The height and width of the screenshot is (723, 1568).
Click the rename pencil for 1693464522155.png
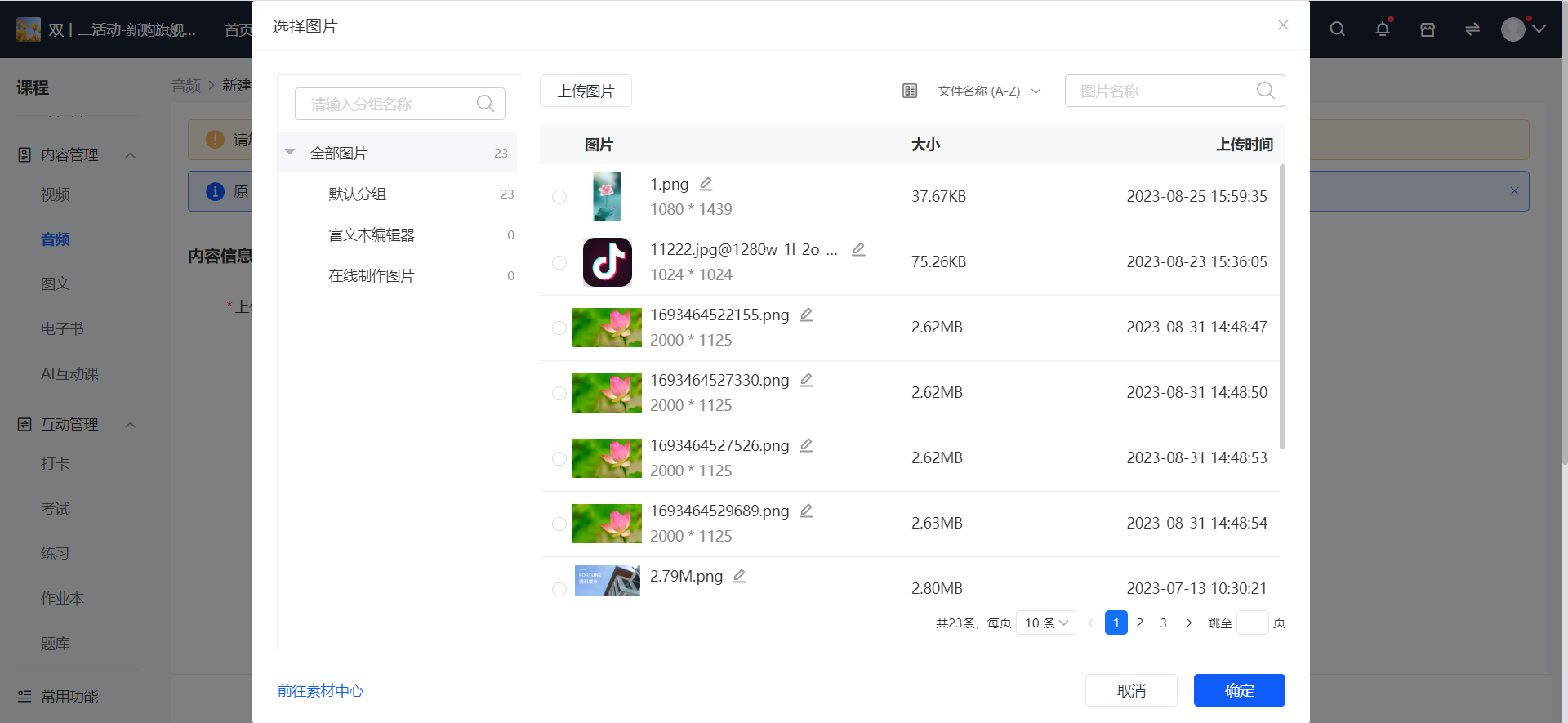click(807, 315)
